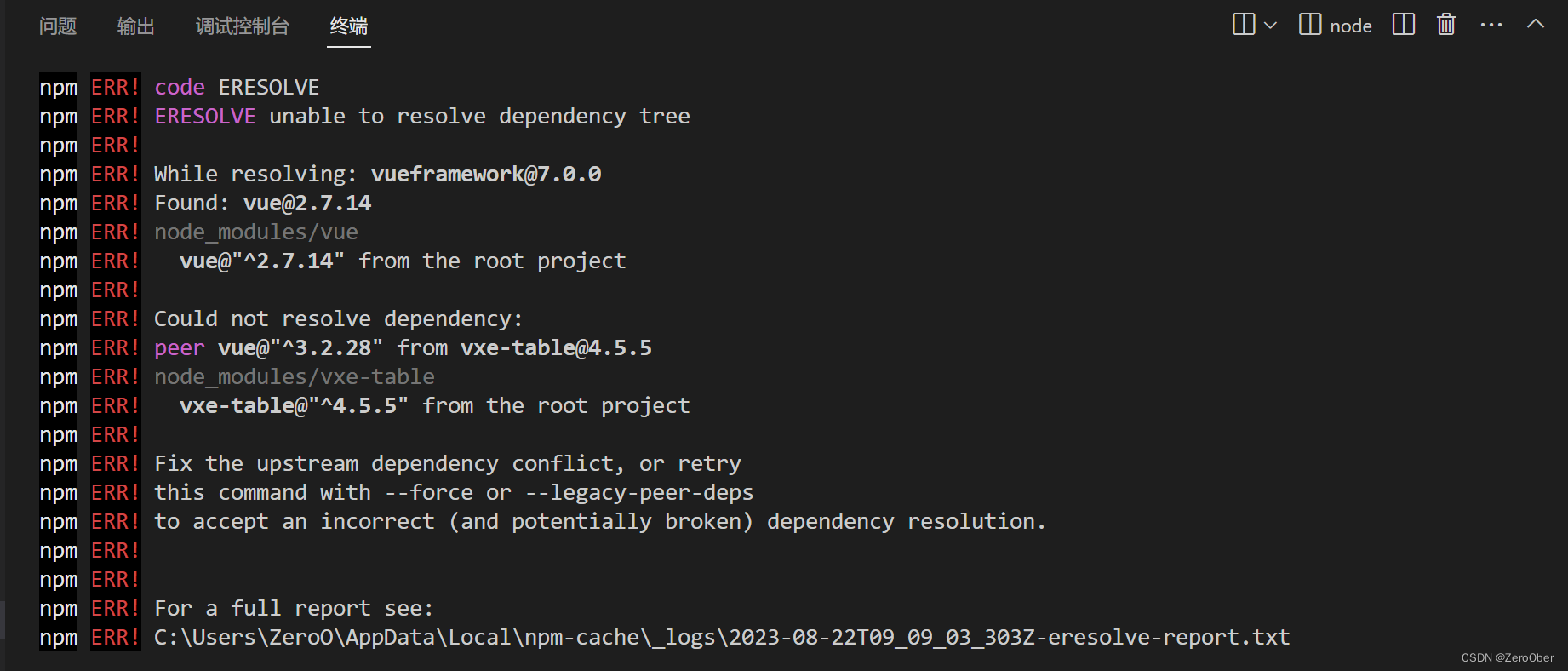
Task: Maximize the panel via the chevron-up arrow
Action: coord(1536,25)
